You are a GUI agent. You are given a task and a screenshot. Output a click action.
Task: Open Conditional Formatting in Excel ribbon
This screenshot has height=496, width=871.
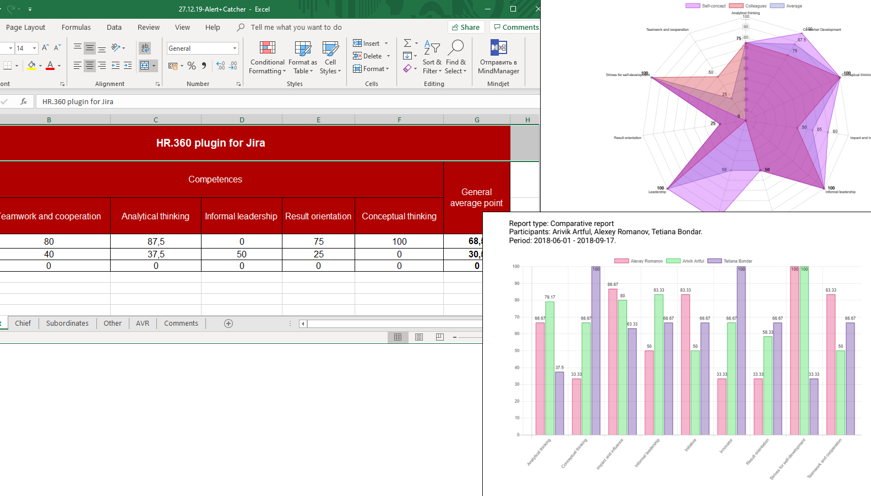coord(267,57)
